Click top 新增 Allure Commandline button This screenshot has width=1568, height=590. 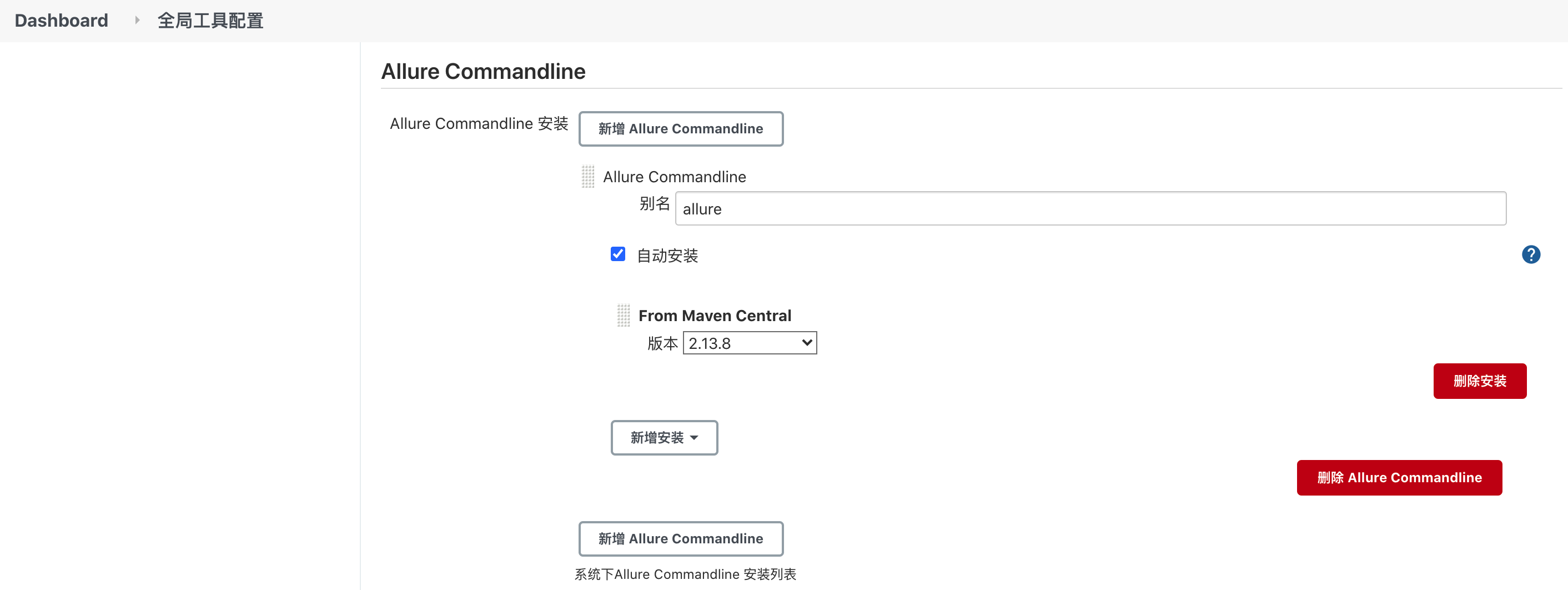[x=681, y=128]
